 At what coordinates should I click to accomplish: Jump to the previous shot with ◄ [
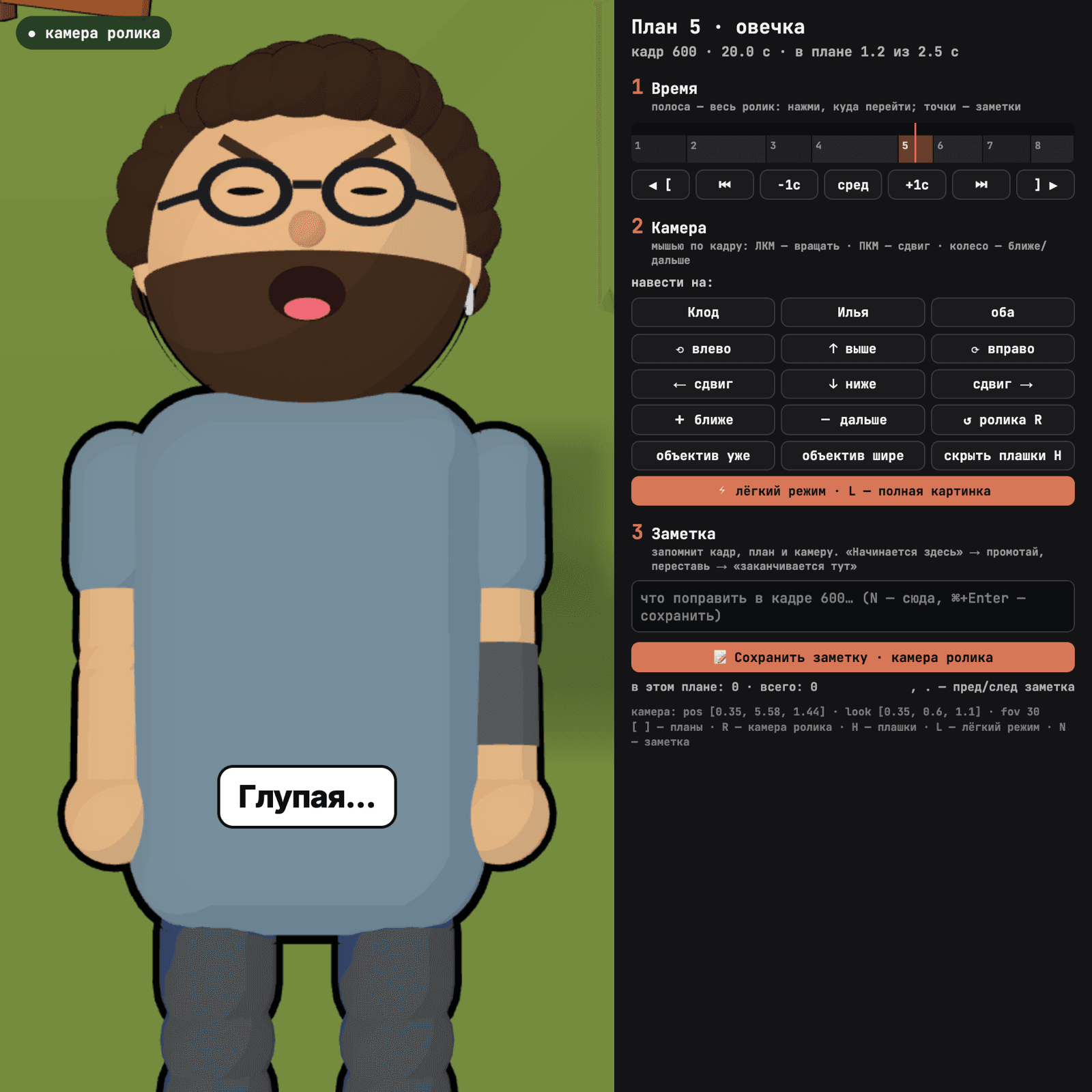tap(660, 185)
